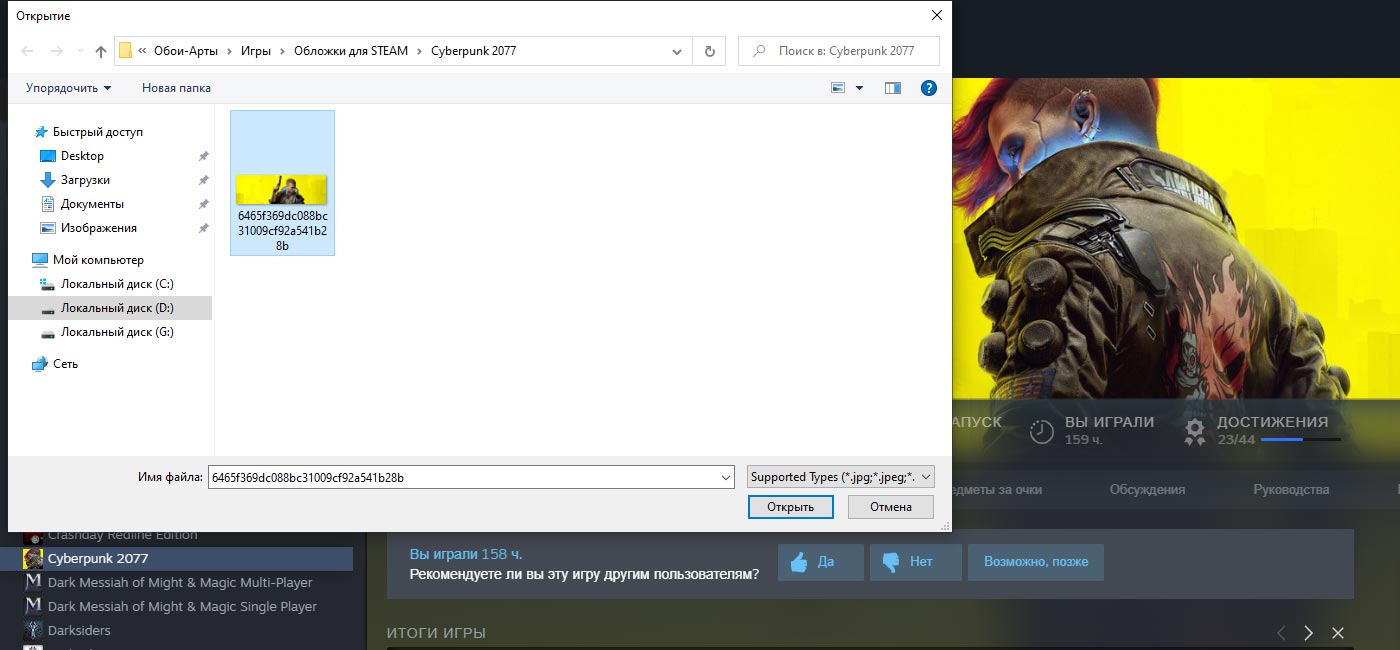The width and height of the screenshot is (1400, 650).
Task: Select Dark Messiah Single Player in Steam
Action: (x=182, y=606)
